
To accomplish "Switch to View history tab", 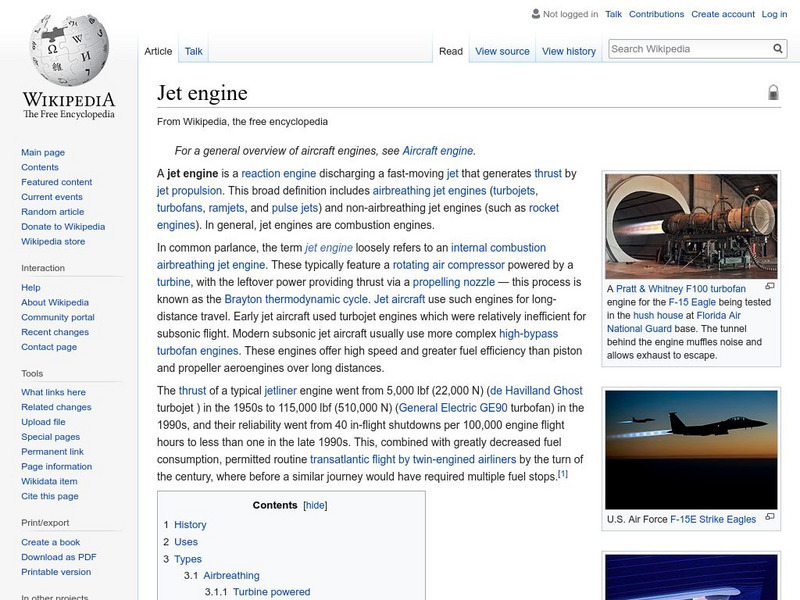I will click(x=568, y=51).
